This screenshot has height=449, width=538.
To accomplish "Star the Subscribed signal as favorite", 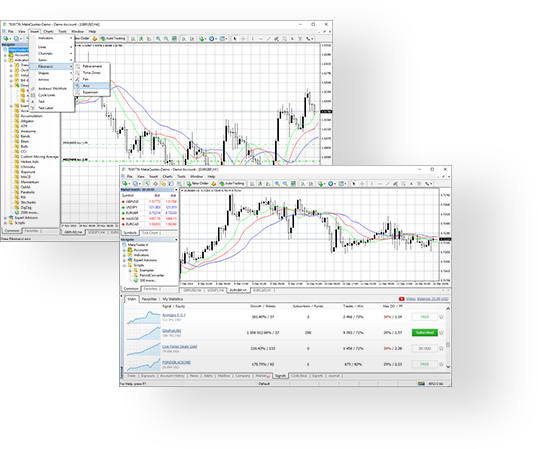I will coord(441,332).
